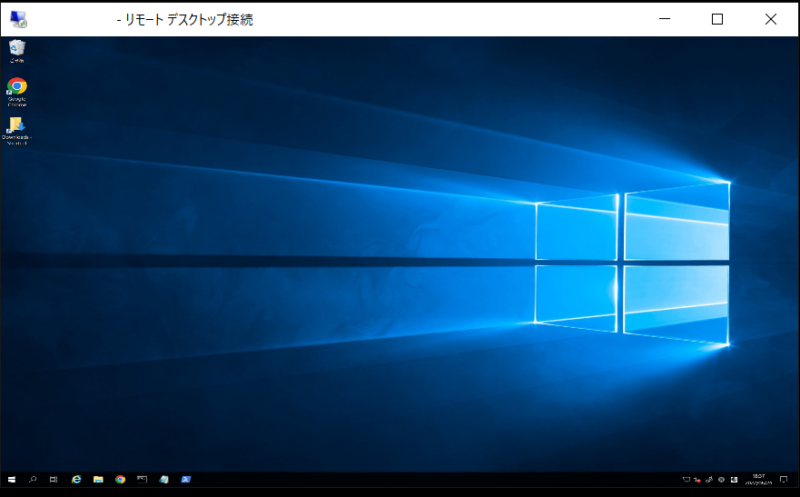Viewport: 800px width, 497px height.
Task: Open the clock and date flyout
Action: point(758,479)
